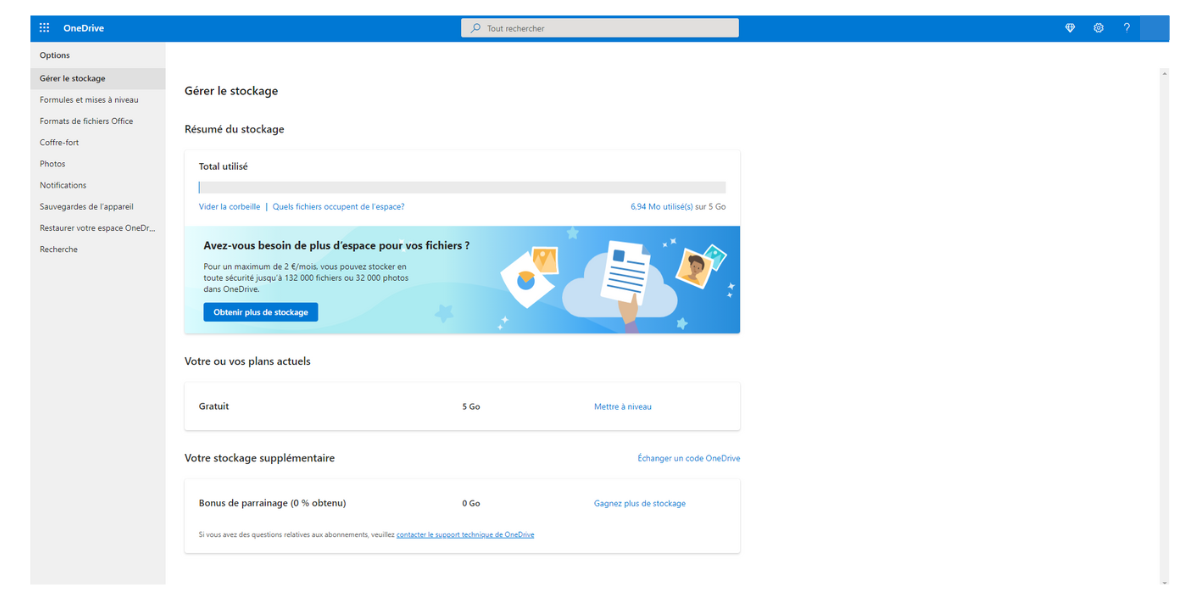Image resolution: width=1200 pixels, height=600 pixels.
Task: Open the account profile avatar
Action: click(1155, 28)
